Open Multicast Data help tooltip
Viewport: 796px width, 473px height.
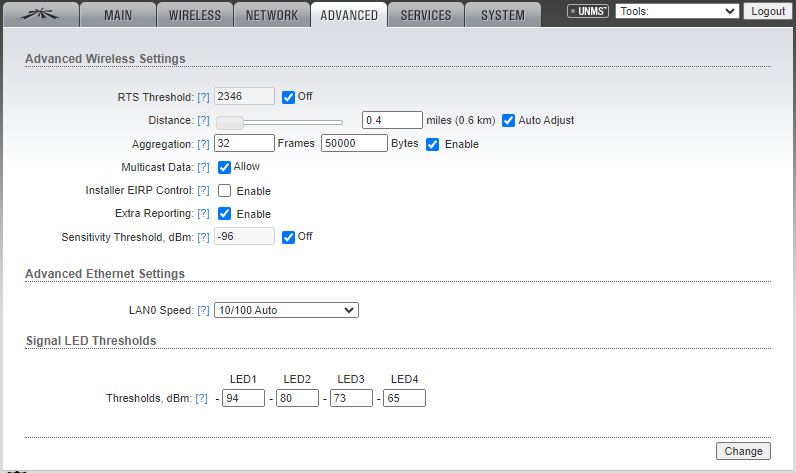coord(203,168)
